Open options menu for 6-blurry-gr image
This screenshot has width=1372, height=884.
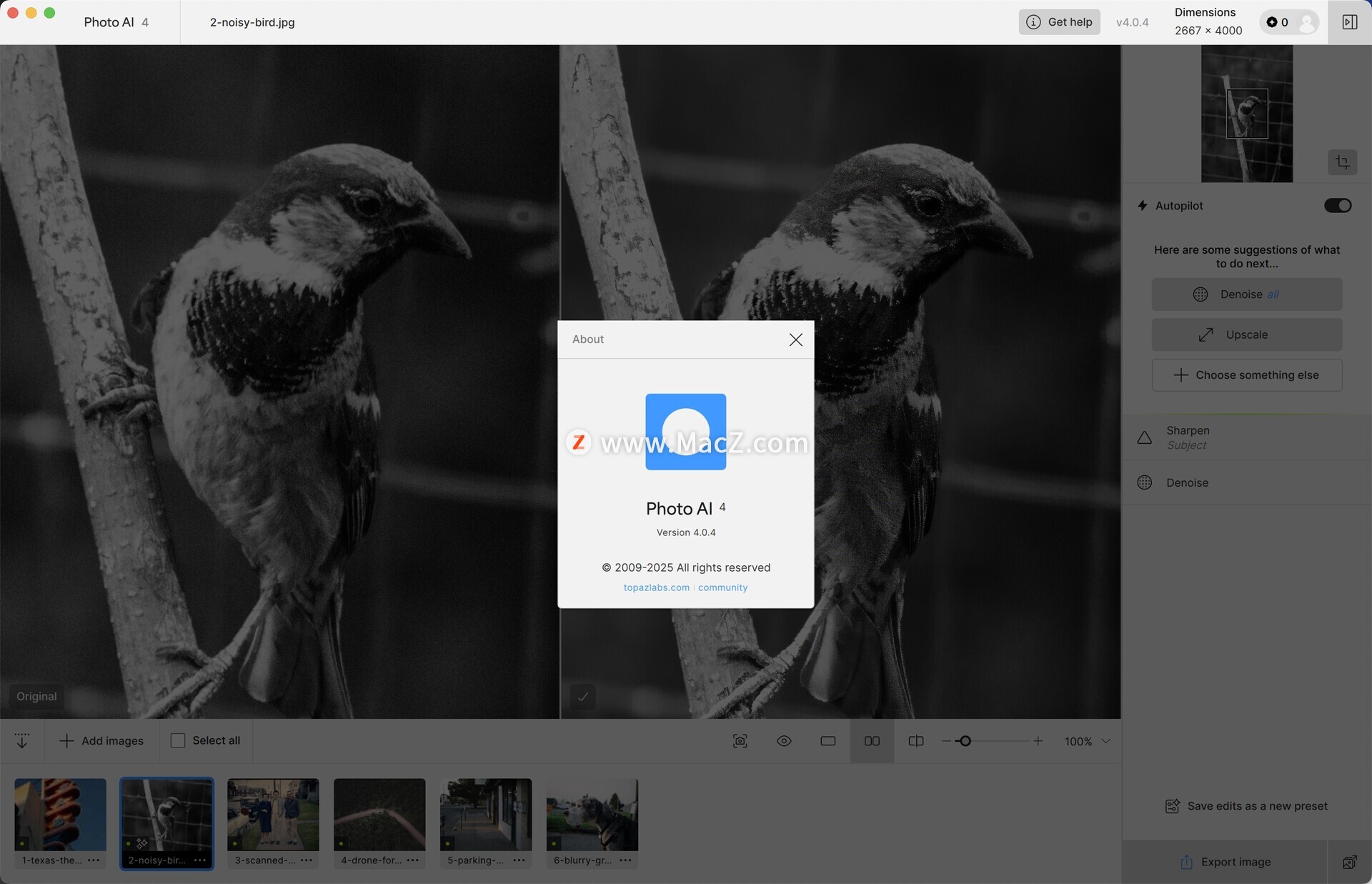click(626, 860)
